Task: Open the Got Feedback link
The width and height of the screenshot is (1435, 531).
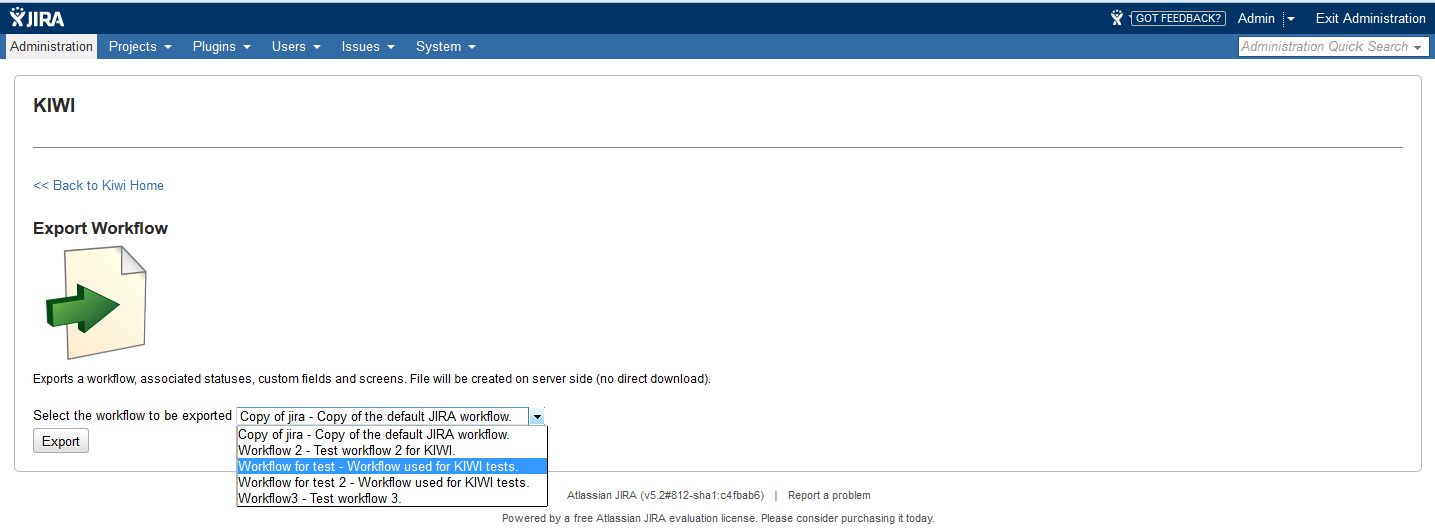Action: click(1178, 18)
